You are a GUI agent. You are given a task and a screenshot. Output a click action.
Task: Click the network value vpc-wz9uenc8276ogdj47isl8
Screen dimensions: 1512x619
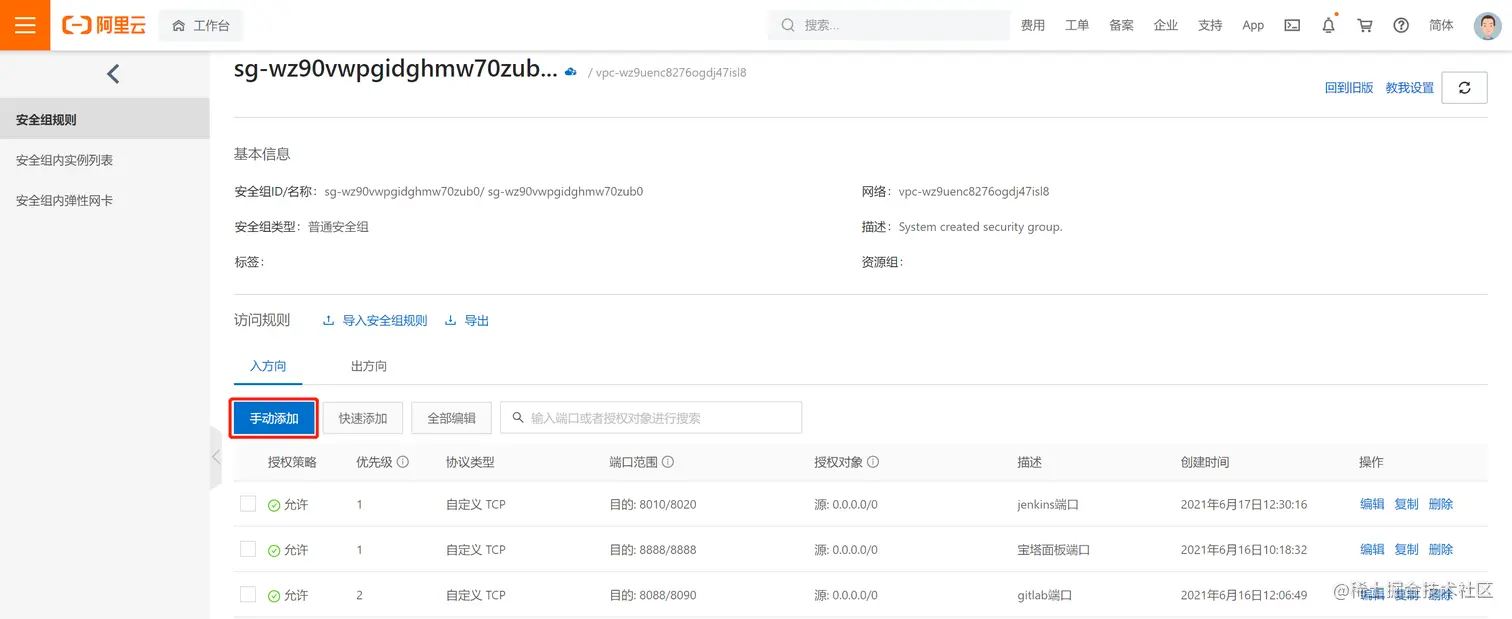click(974, 191)
